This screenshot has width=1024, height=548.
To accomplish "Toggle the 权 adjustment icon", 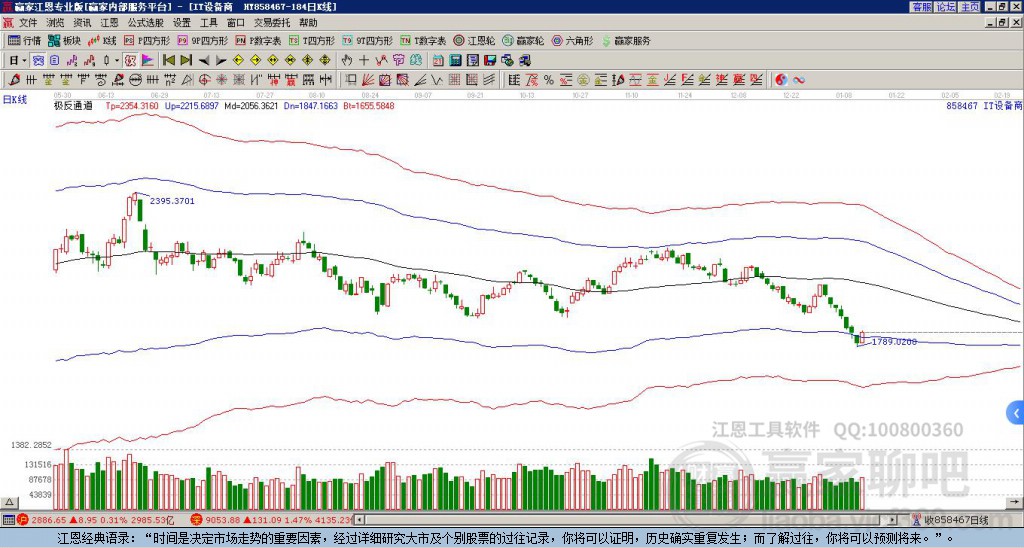I will click(130, 61).
